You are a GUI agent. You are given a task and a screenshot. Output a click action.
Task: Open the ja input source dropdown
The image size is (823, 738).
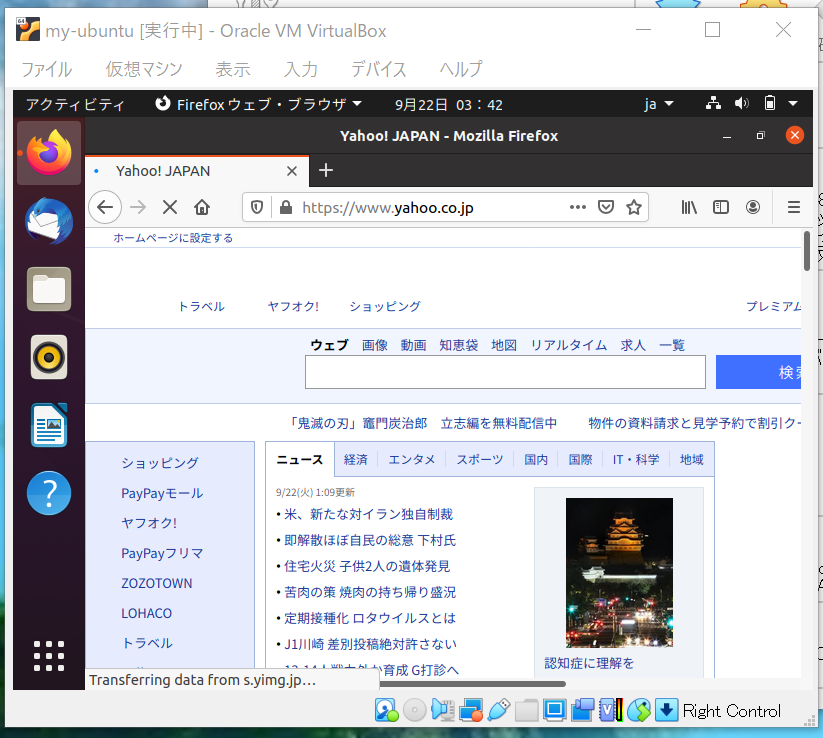(659, 104)
